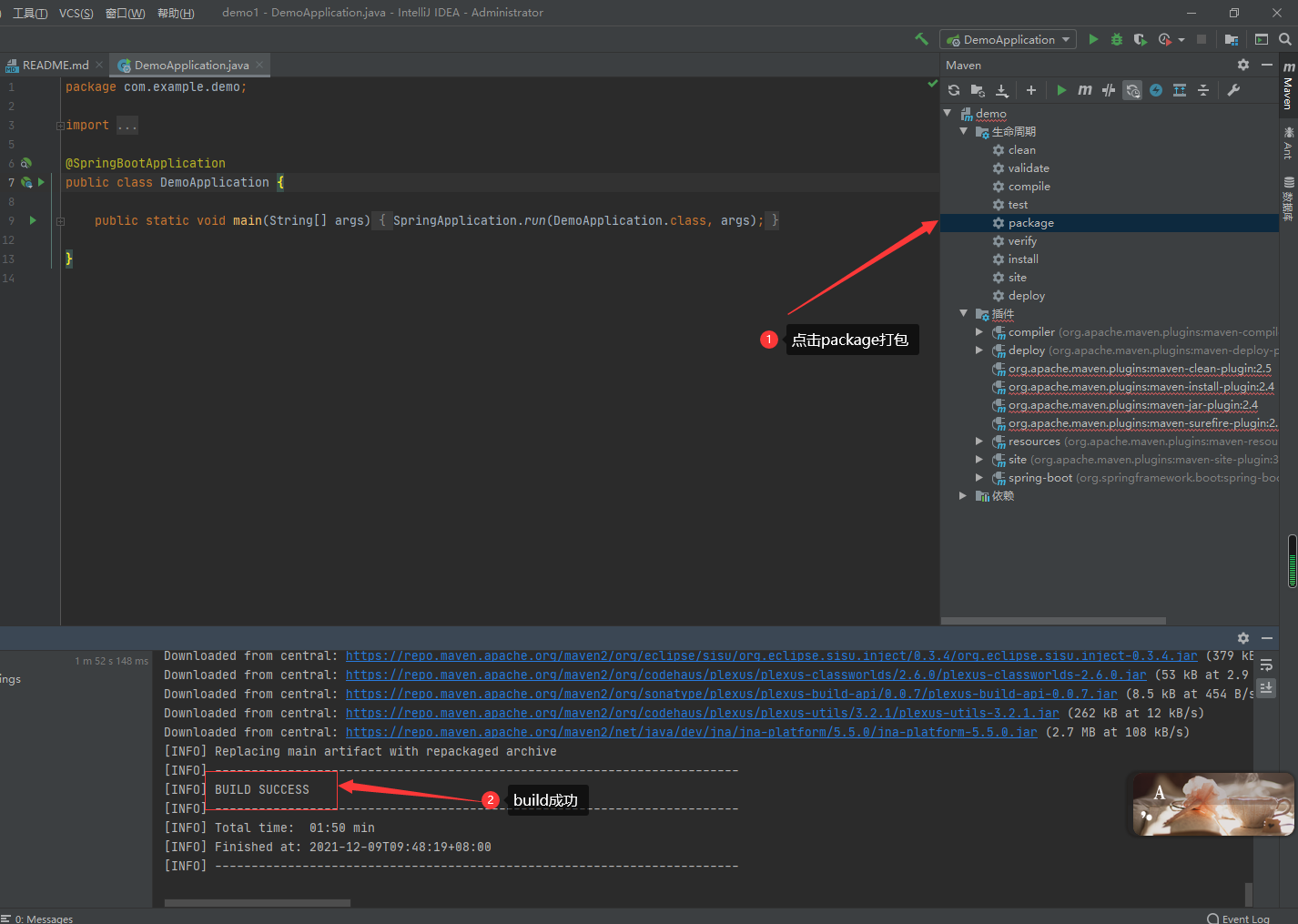Reload all Maven projects
This screenshot has height=924, width=1298.
point(953,90)
